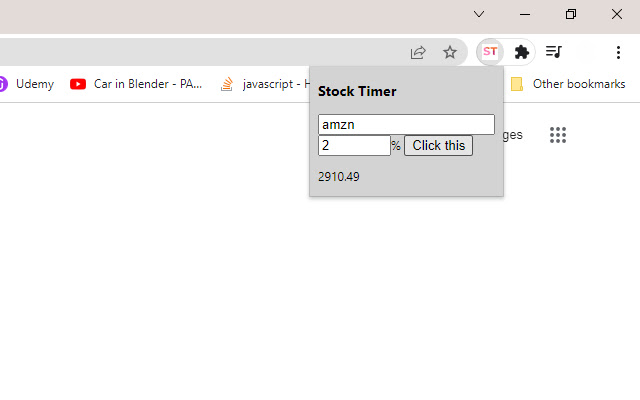This screenshot has height=400, width=640.
Task: Open the Car in Blender bookmark
Action: pos(137,84)
